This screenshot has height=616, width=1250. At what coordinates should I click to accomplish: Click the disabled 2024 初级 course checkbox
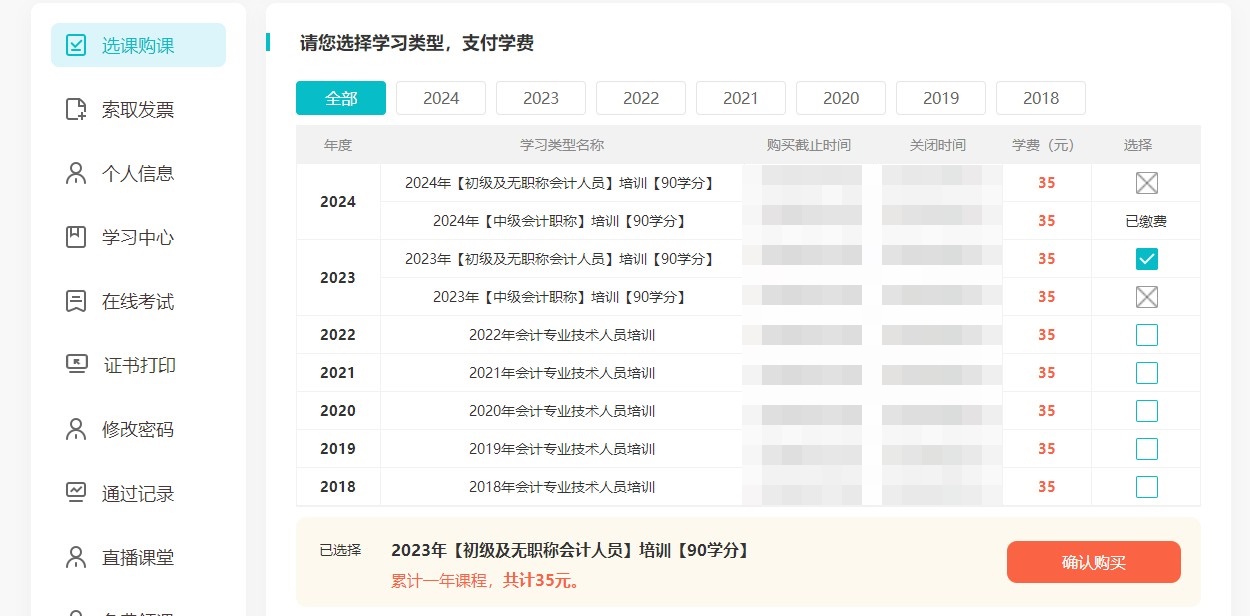coord(1147,183)
